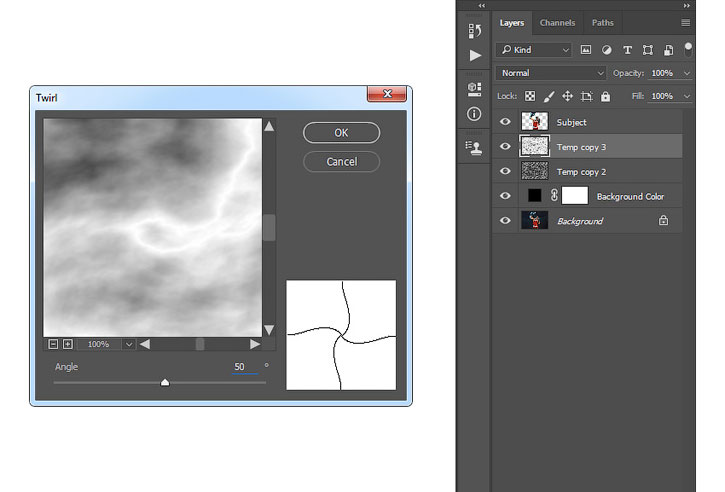Lock all layer attributes padlock icon
The image size is (725, 492).
(x=605, y=96)
